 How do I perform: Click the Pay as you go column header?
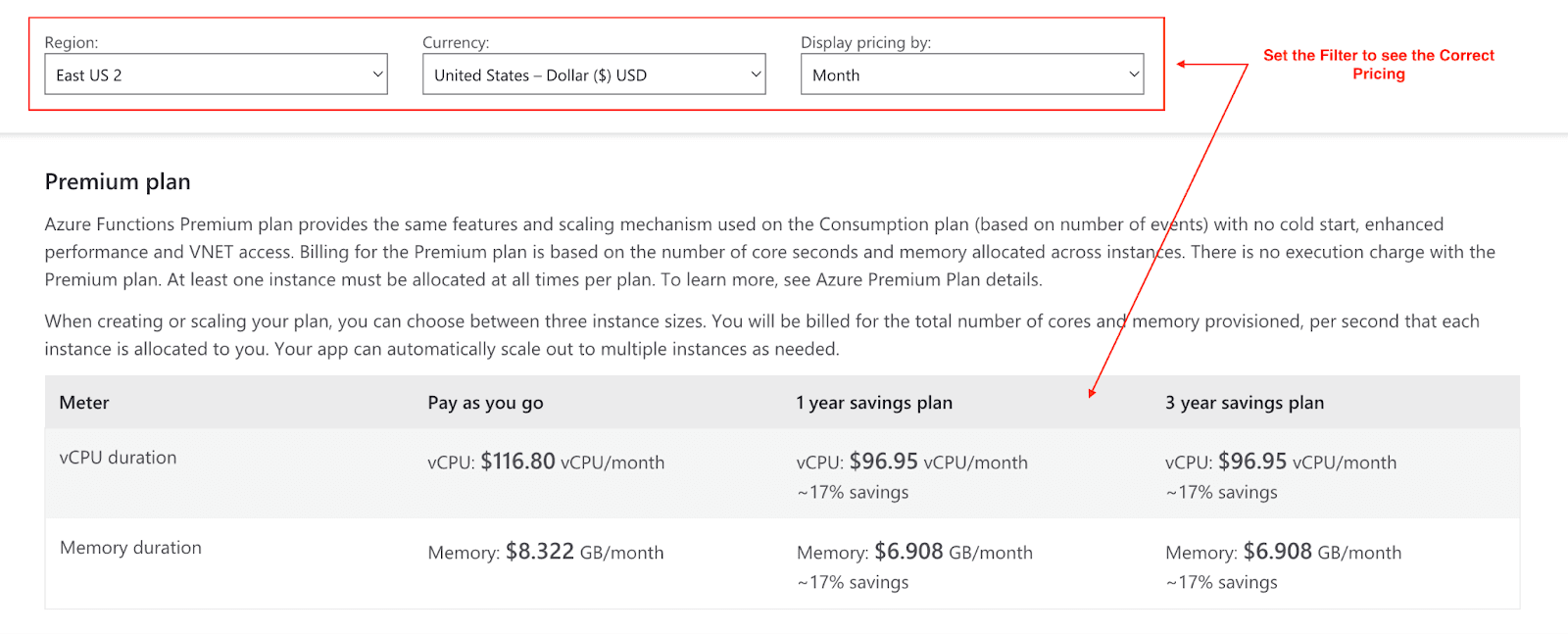coord(485,403)
